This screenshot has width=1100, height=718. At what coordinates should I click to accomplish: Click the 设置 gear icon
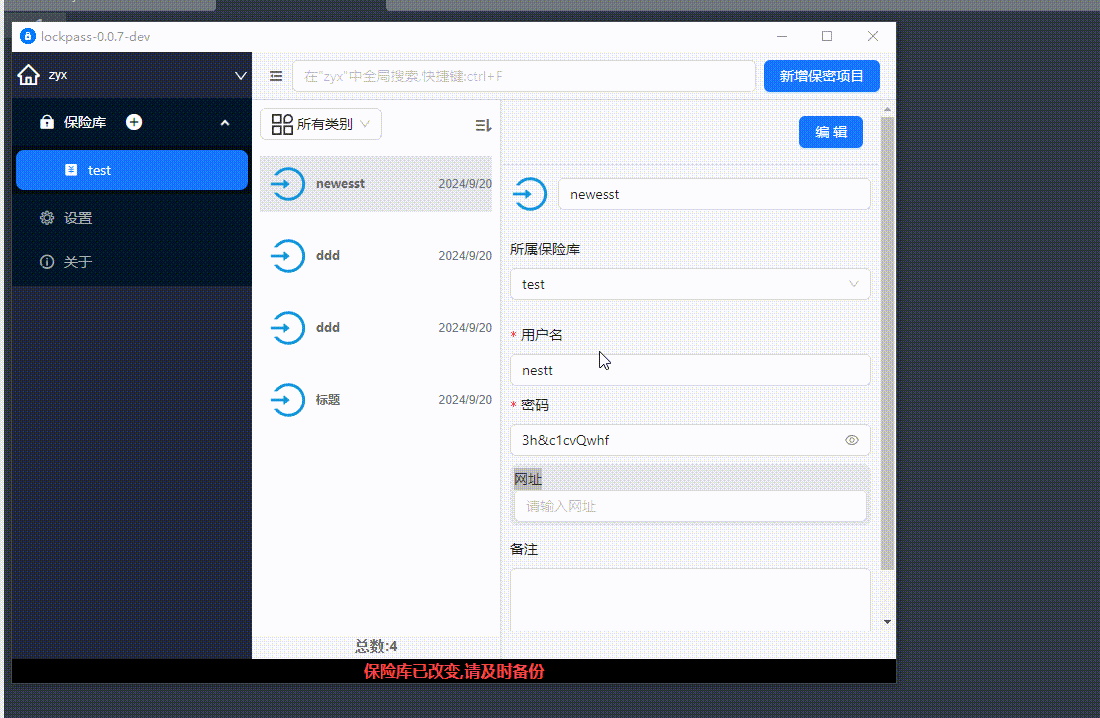46,218
